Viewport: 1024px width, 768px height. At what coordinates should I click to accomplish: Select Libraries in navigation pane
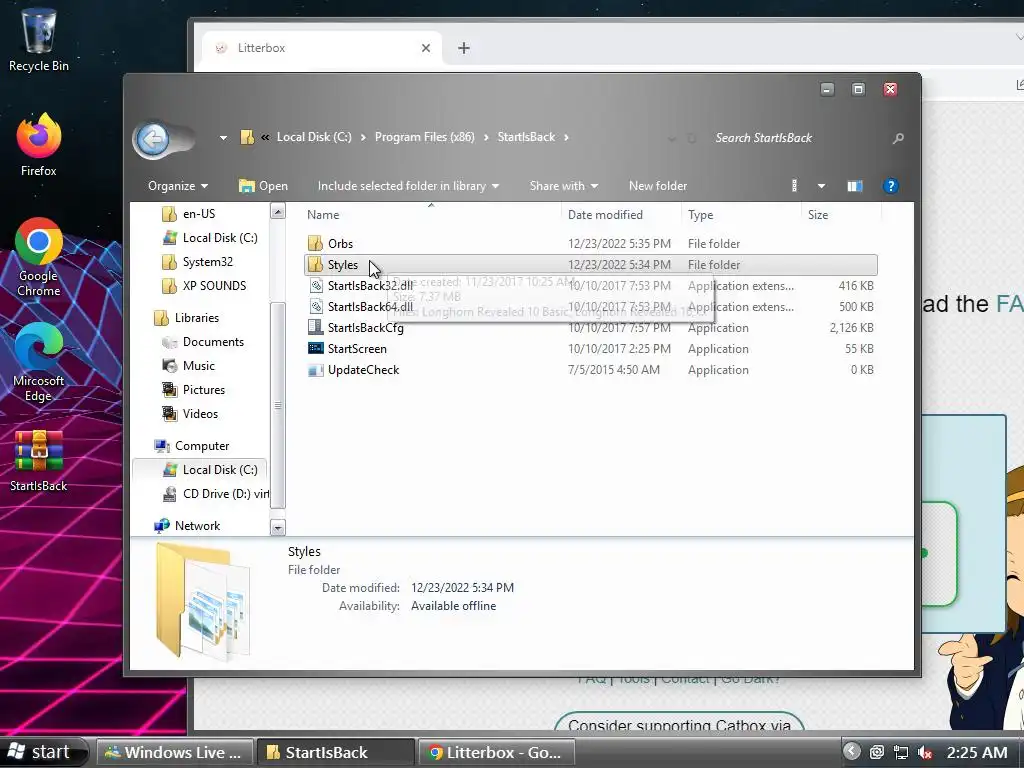pyautogui.click(x=187, y=318)
